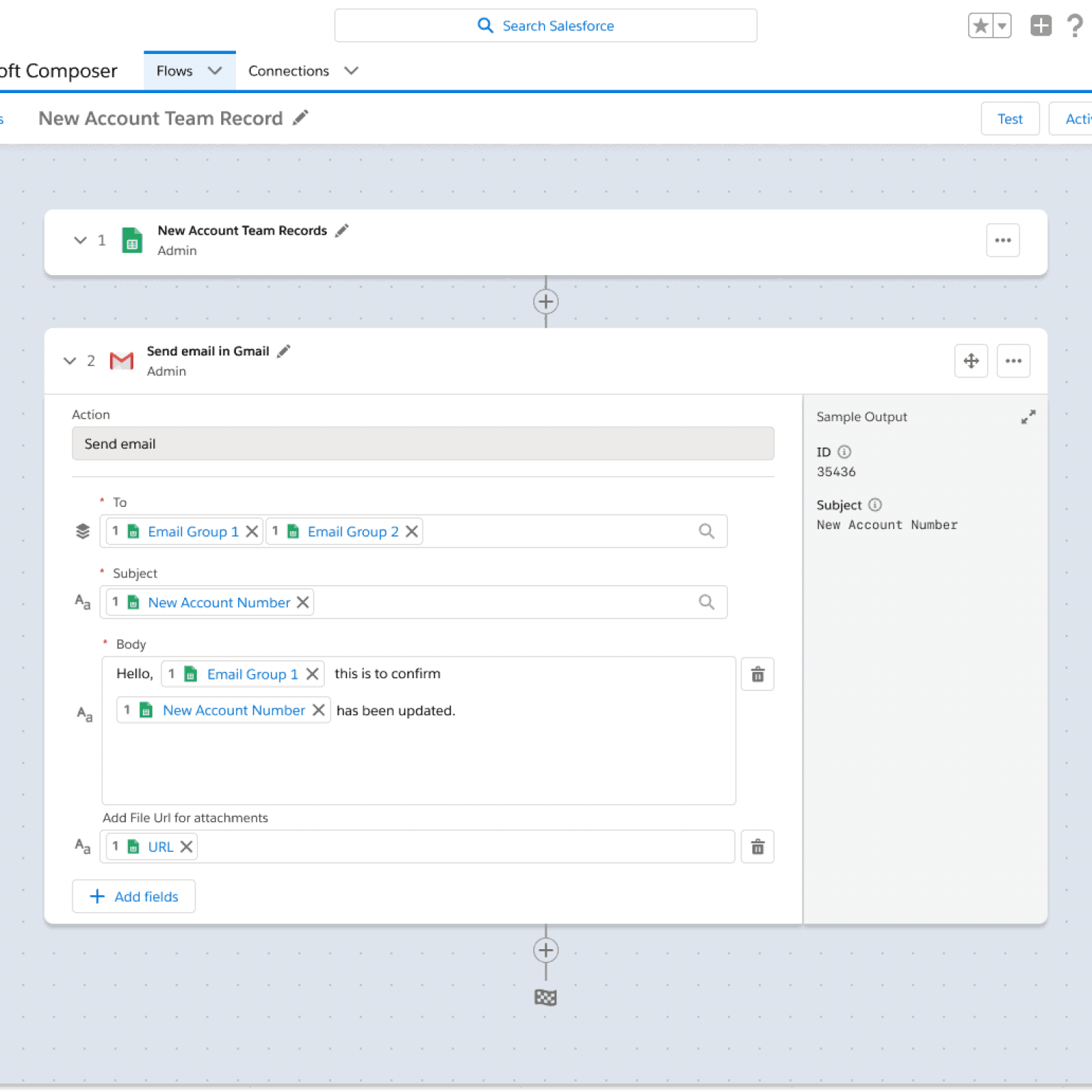Rename the Send email in Gmail step

click(284, 351)
